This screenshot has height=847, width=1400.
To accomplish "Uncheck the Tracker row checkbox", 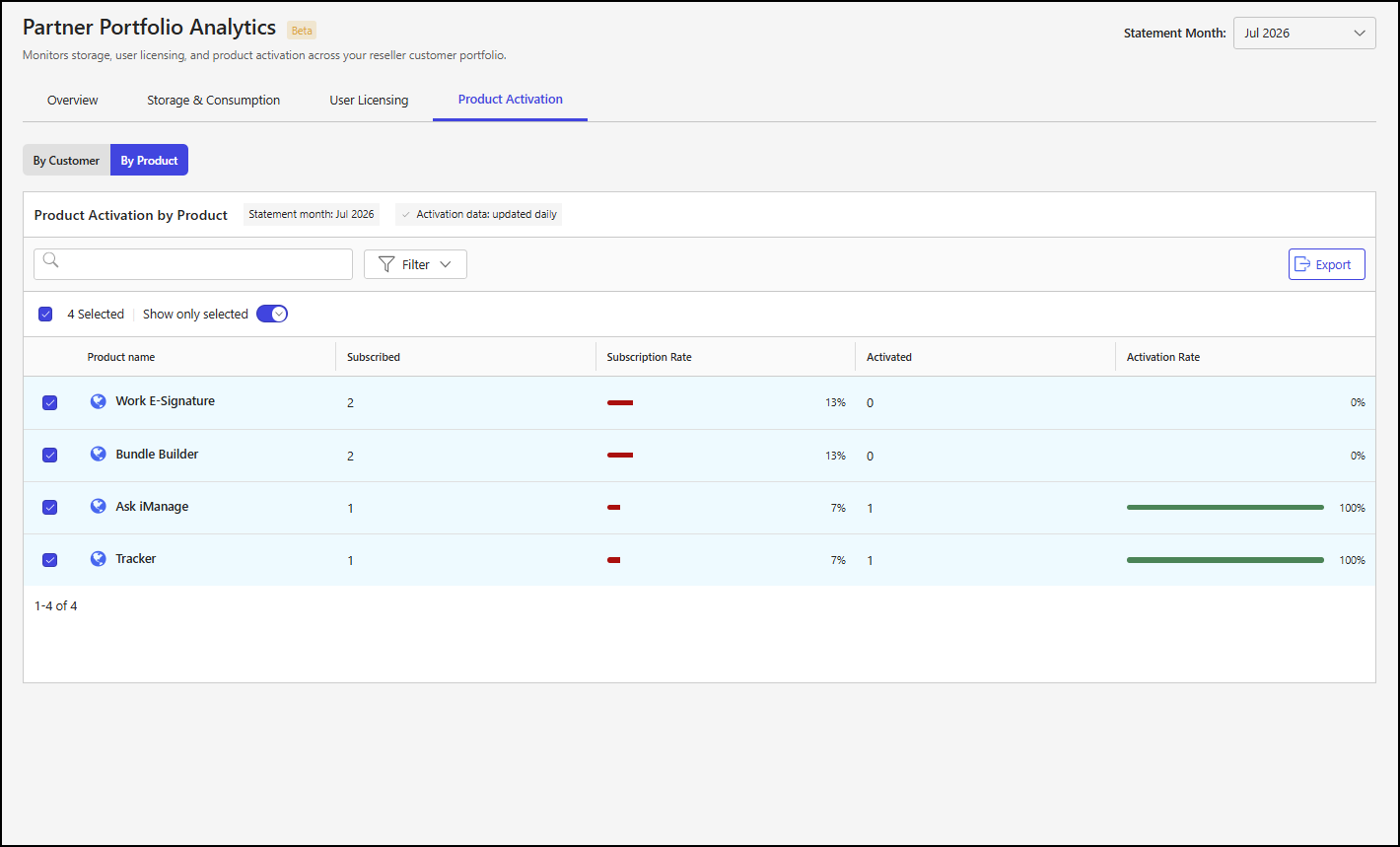I will [49, 559].
